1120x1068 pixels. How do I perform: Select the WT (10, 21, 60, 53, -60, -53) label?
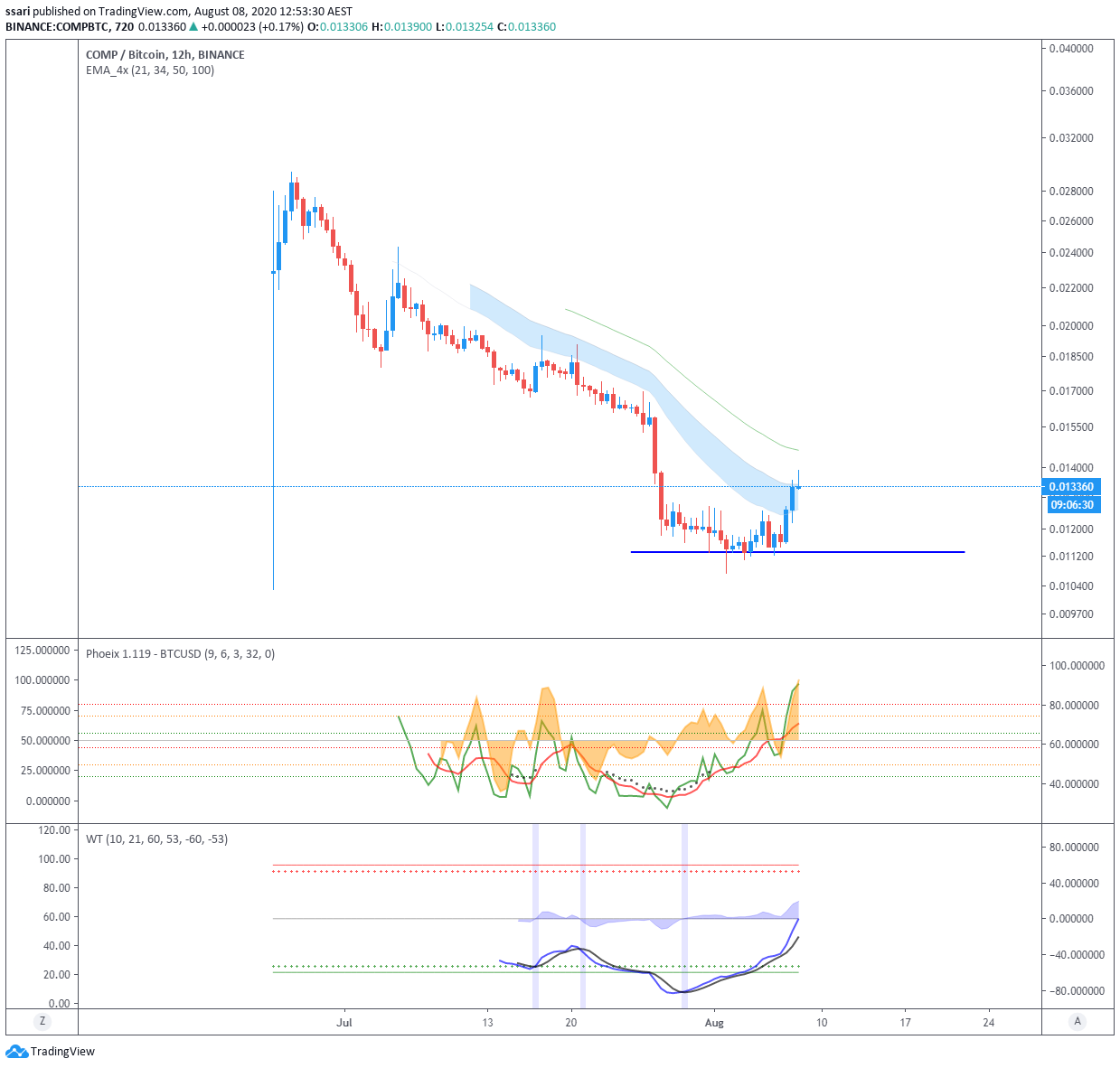click(x=156, y=838)
